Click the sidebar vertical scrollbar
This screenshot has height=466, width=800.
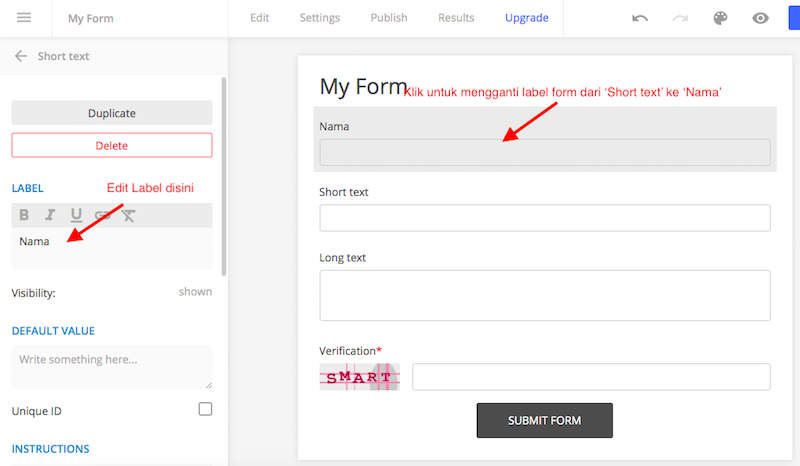223,177
